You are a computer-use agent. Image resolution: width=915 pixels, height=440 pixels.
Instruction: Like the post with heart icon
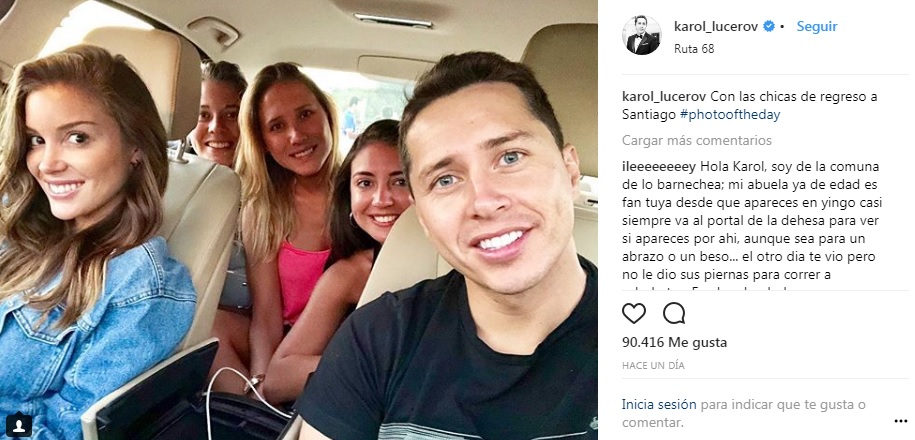coord(634,313)
